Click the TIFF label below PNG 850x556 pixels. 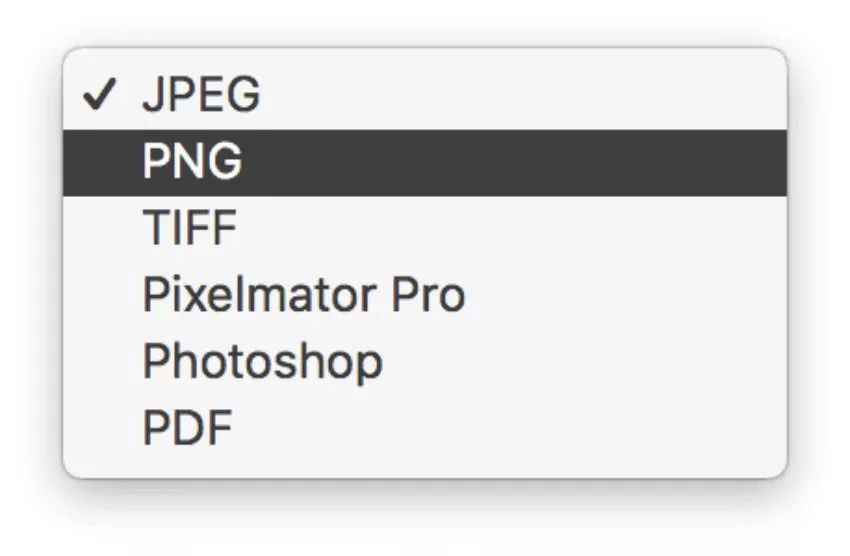point(190,228)
